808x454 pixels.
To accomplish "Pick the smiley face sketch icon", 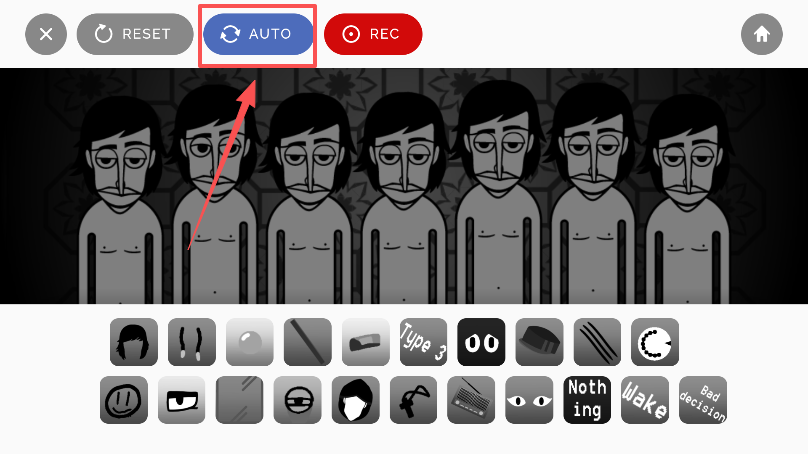I will coord(124,400).
